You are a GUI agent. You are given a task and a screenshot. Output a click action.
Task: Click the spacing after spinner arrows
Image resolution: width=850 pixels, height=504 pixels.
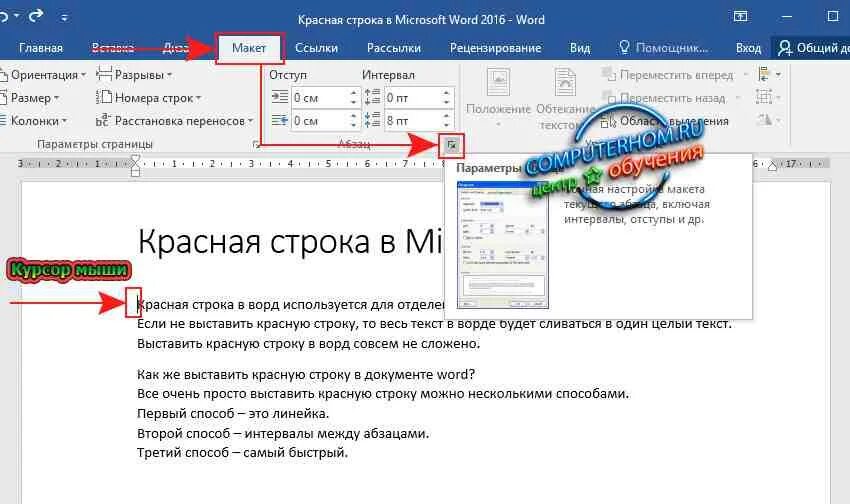pos(446,120)
